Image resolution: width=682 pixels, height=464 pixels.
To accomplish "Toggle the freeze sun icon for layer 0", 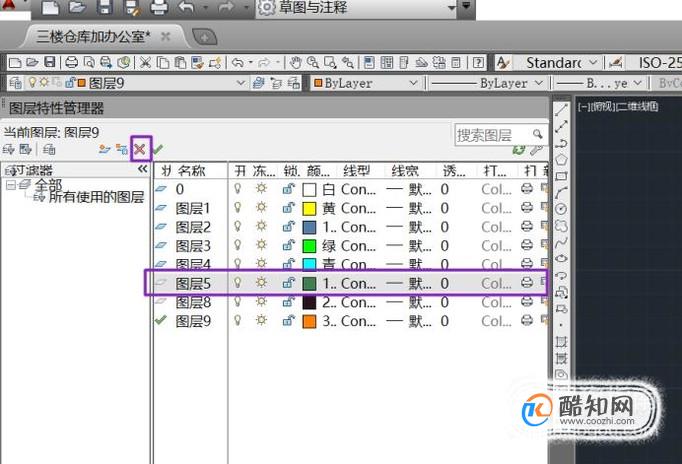I will 261,189.
